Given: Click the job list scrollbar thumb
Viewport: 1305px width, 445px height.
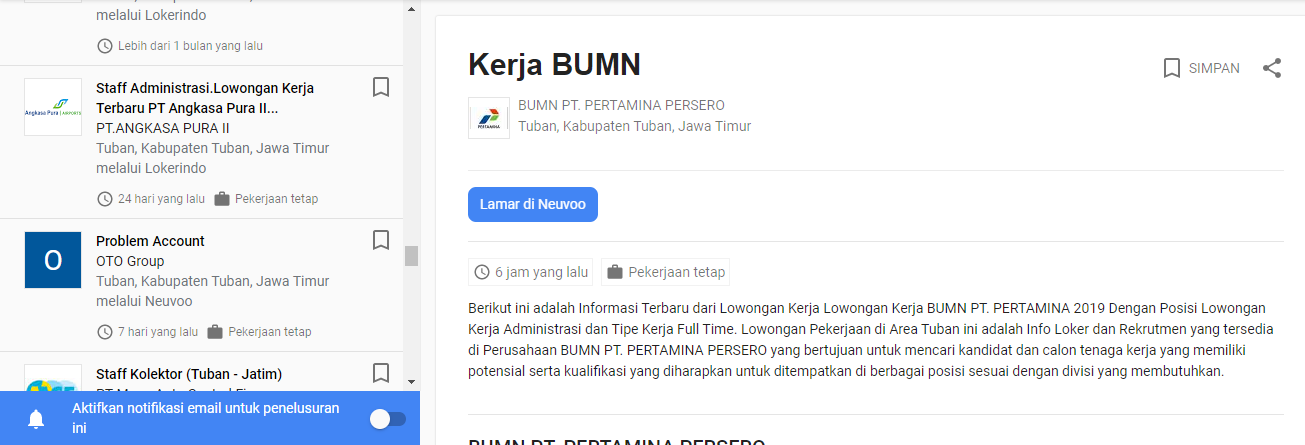Looking at the screenshot, I should click(x=411, y=256).
